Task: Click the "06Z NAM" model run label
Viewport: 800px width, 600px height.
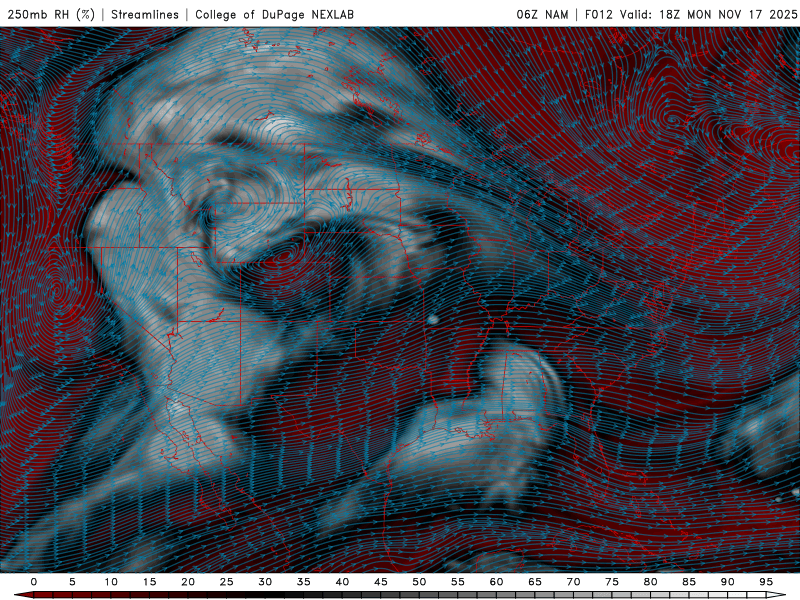Action: [x=542, y=14]
